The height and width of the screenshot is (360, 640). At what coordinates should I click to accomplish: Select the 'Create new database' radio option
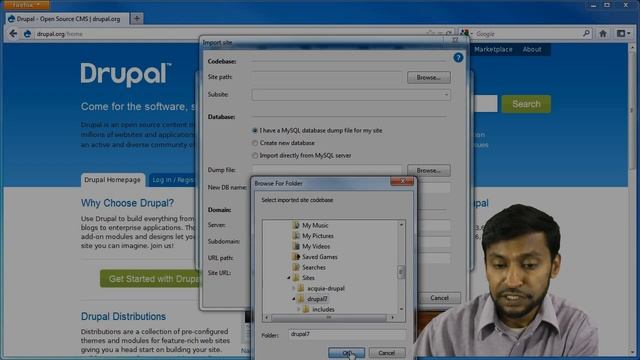tap(255, 143)
